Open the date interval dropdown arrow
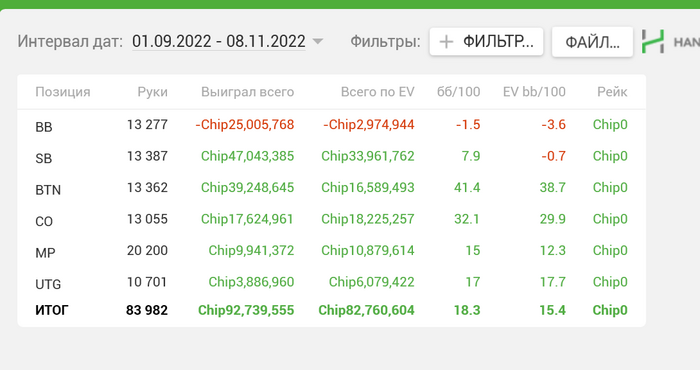 point(317,42)
